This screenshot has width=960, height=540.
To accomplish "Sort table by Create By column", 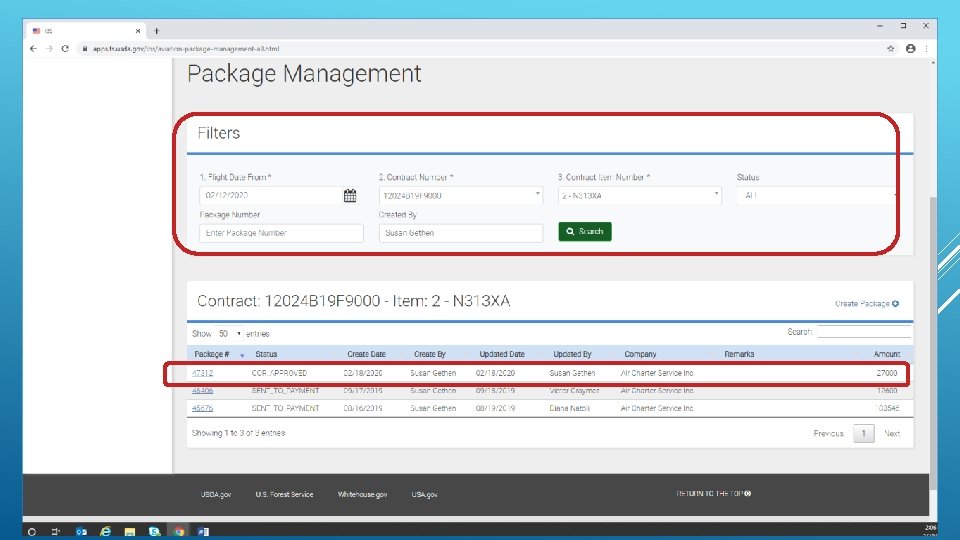I will pyautogui.click(x=429, y=354).
